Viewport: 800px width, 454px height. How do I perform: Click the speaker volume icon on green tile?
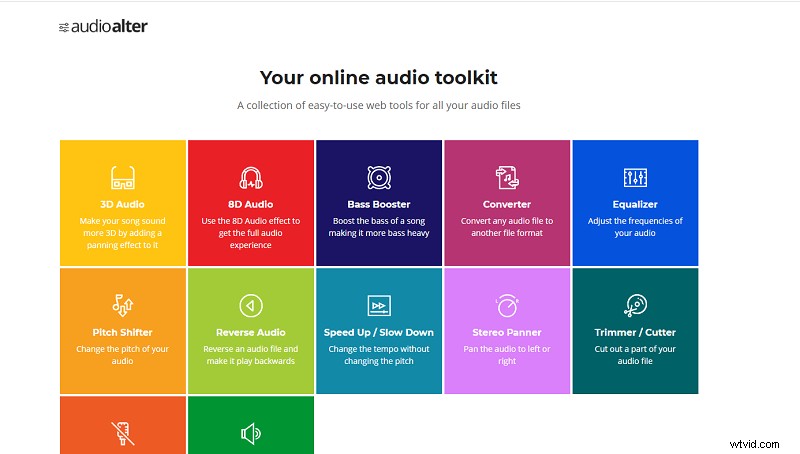tap(251, 433)
